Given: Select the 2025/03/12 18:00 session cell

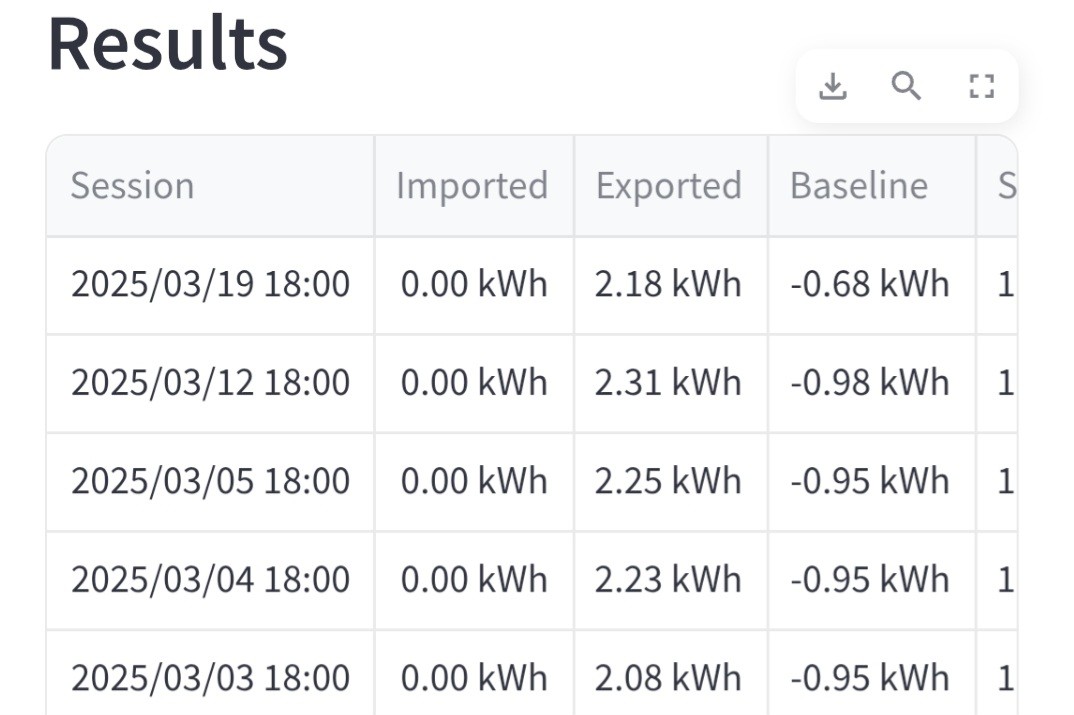Looking at the screenshot, I should point(210,384).
